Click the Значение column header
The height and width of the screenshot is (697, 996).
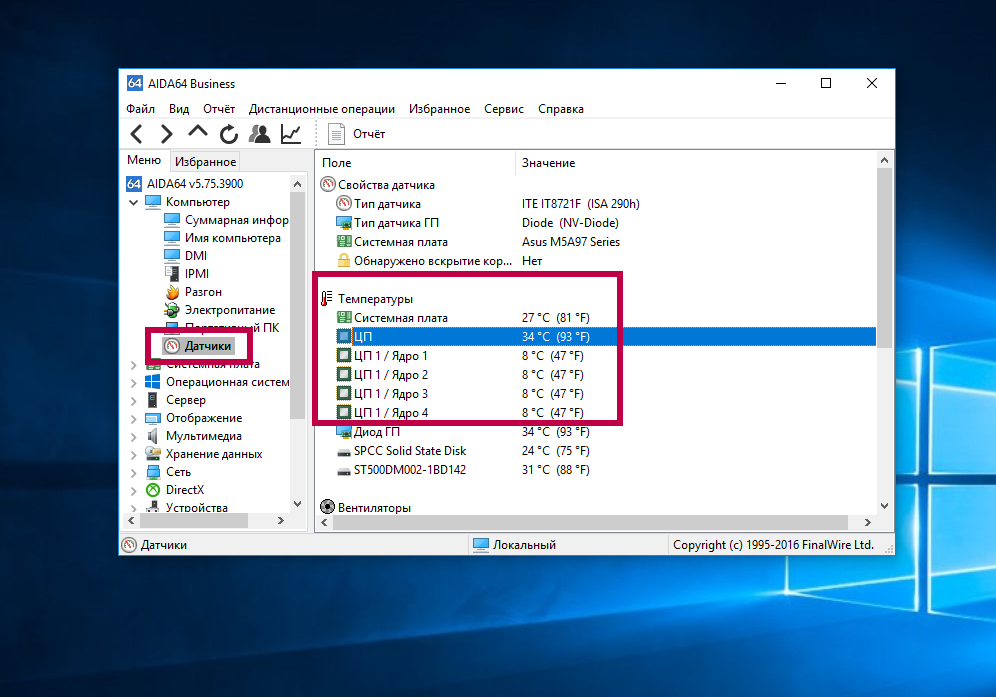(548, 163)
